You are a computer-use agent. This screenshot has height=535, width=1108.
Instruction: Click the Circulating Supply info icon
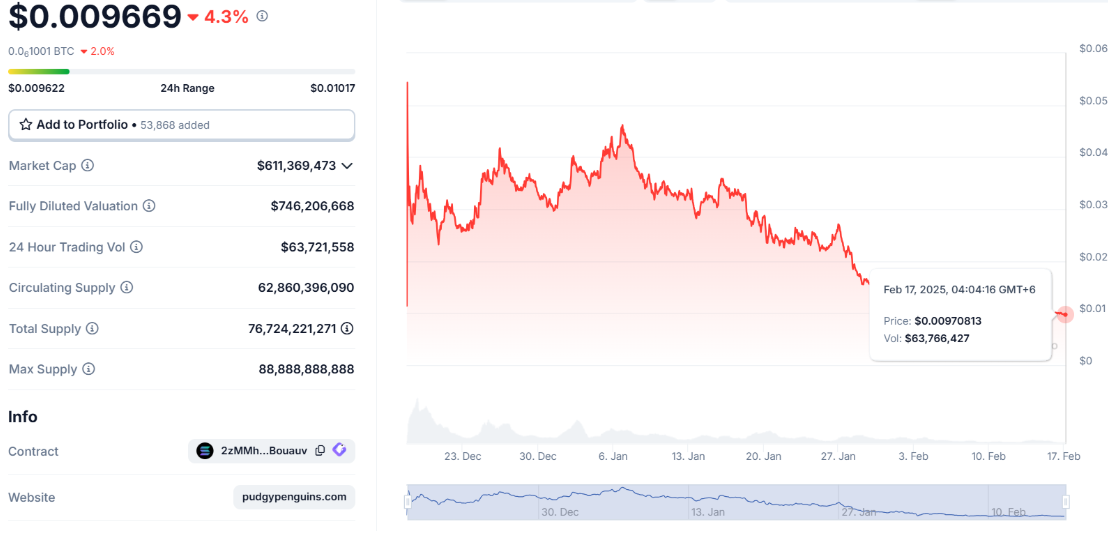[126, 288]
